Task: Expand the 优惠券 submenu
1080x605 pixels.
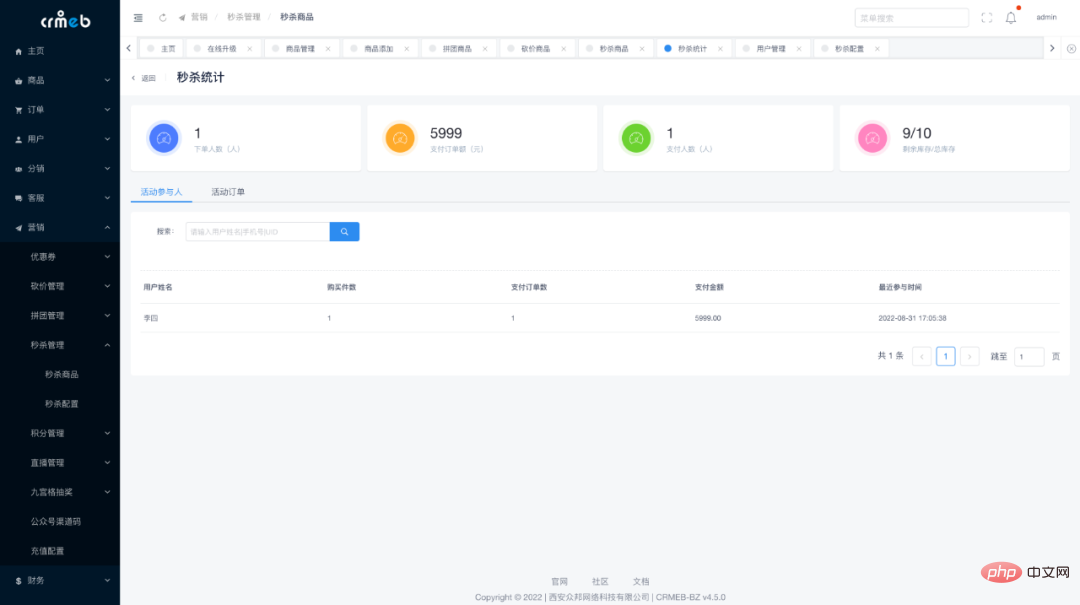Action: [x=60, y=257]
